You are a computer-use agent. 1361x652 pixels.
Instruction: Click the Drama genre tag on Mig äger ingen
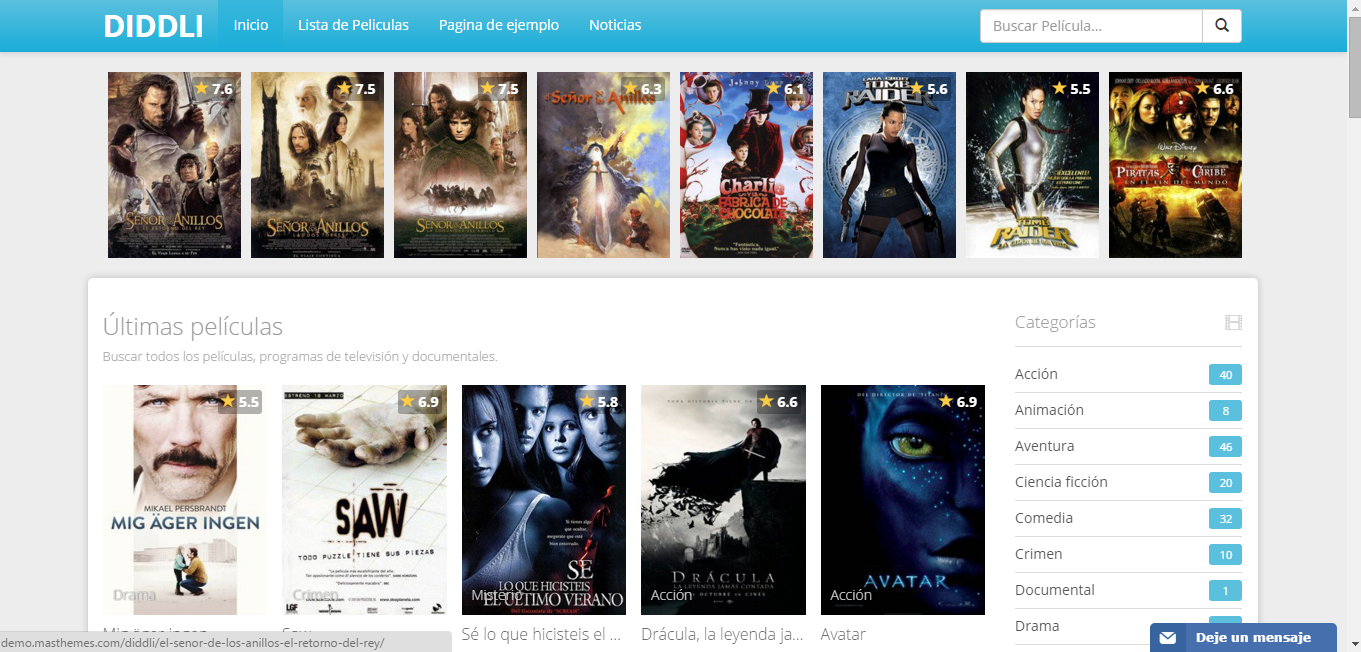click(x=134, y=595)
